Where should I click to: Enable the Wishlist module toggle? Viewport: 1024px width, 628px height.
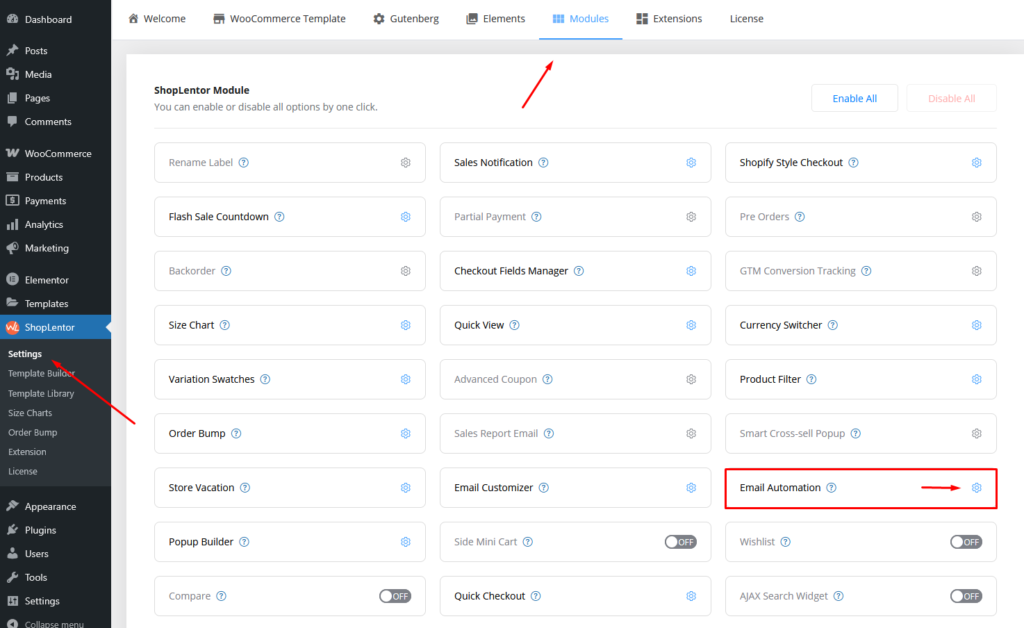click(x=965, y=542)
